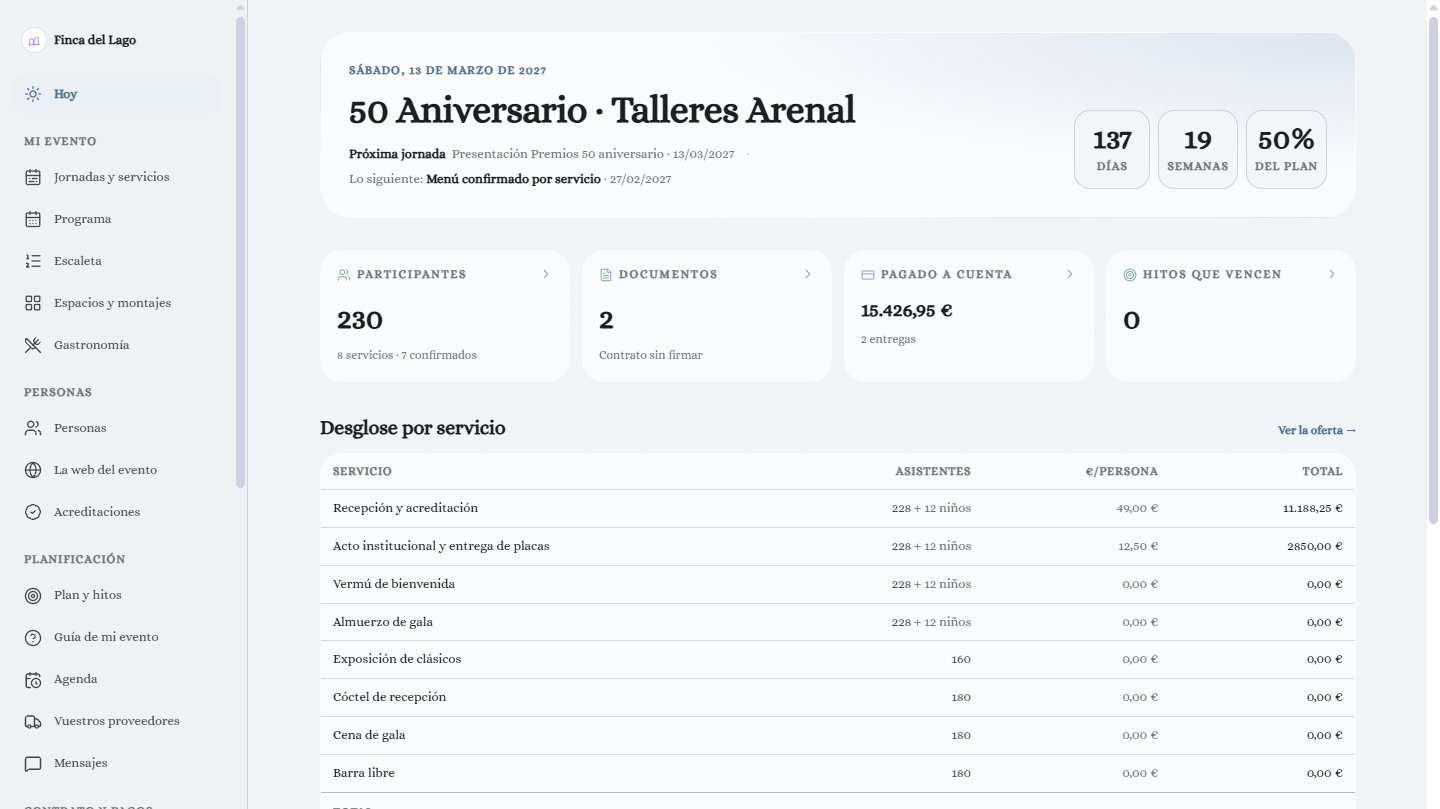
Task: Follow the Ver la oferta link
Action: (x=1317, y=430)
